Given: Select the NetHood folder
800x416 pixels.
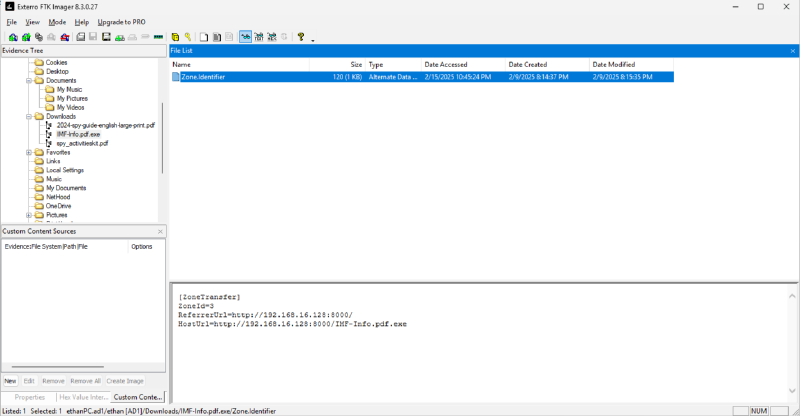Looking at the screenshot, I should (x=58, y=197).
